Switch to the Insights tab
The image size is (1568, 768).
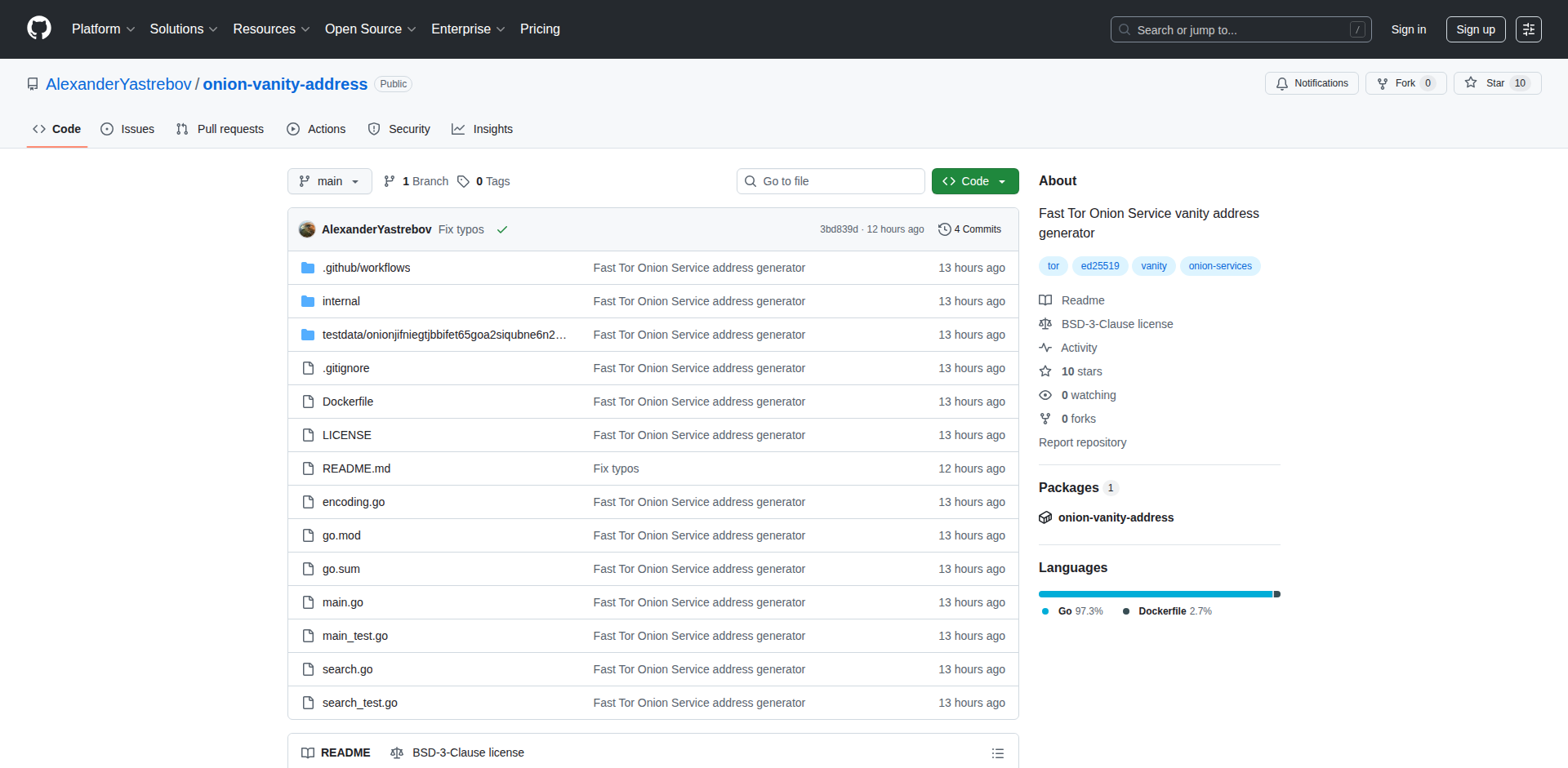(483, 129)
